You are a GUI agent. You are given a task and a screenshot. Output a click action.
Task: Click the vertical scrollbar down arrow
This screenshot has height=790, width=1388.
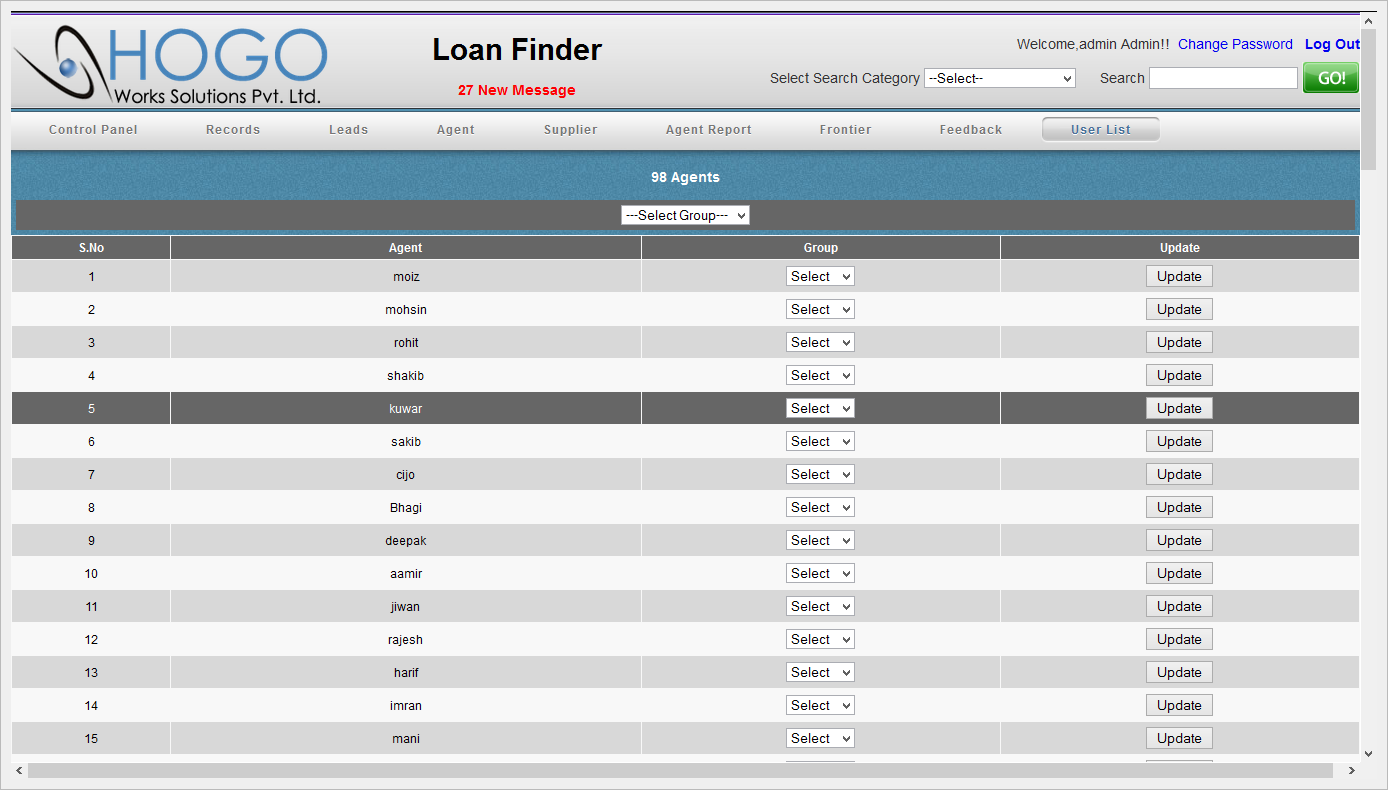coord(1368,753)
